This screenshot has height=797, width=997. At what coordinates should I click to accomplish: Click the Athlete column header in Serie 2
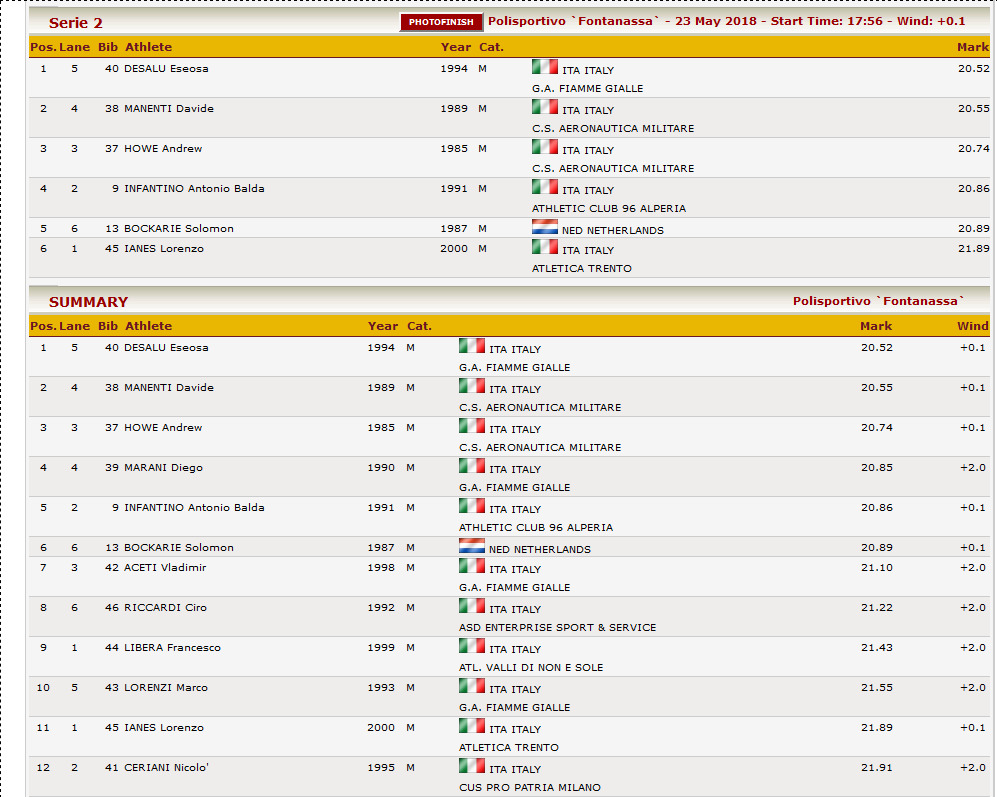[148, 47]
